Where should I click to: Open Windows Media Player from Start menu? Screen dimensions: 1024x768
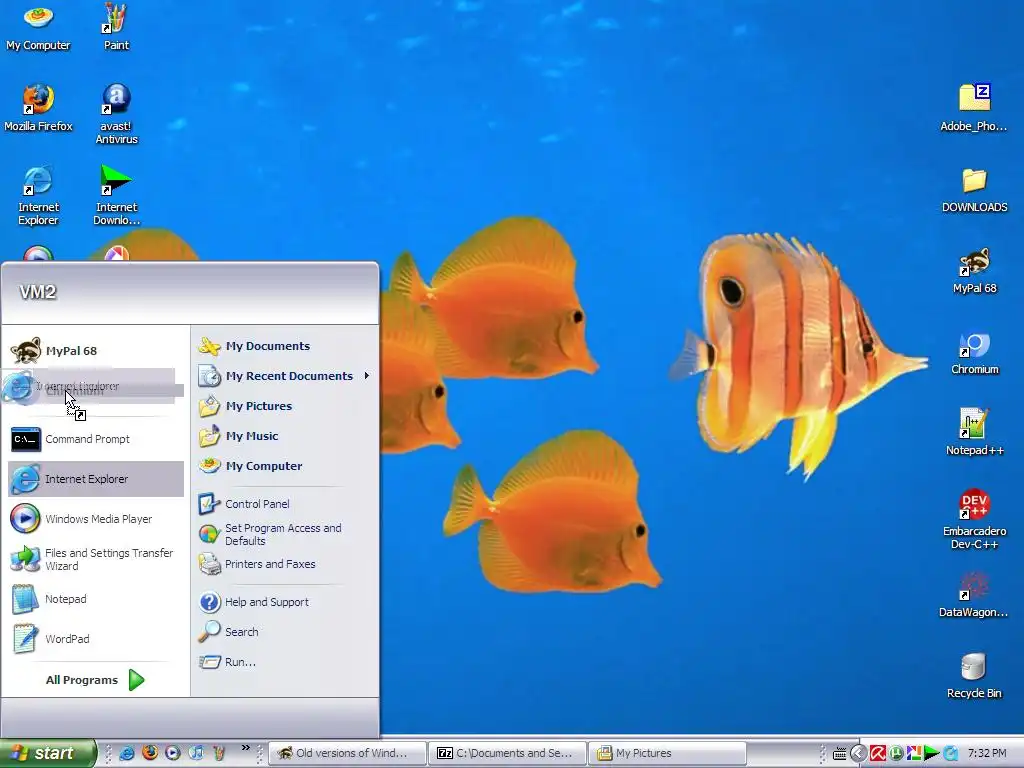(96, 519)
